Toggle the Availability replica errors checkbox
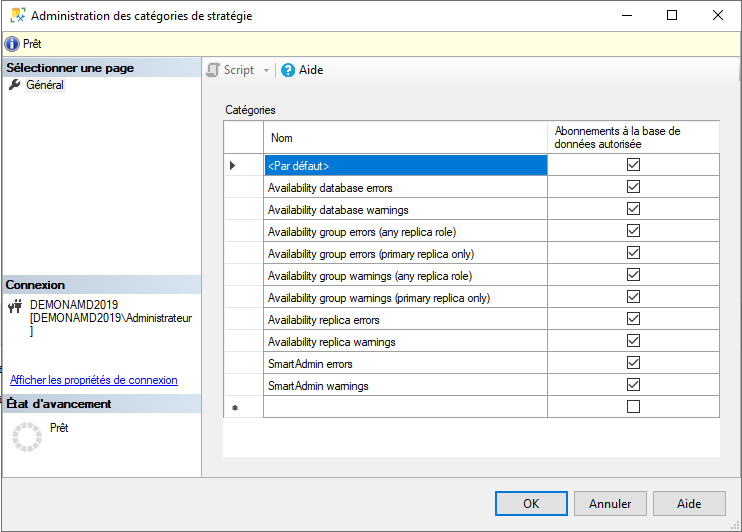This screenshot has height=532, width=742. click(632, 319)
